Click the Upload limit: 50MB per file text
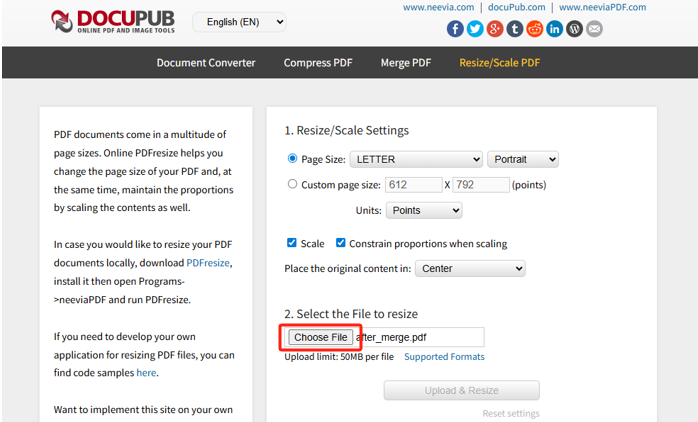This screenshot has width=698, height=422. [x=339, y=357]
